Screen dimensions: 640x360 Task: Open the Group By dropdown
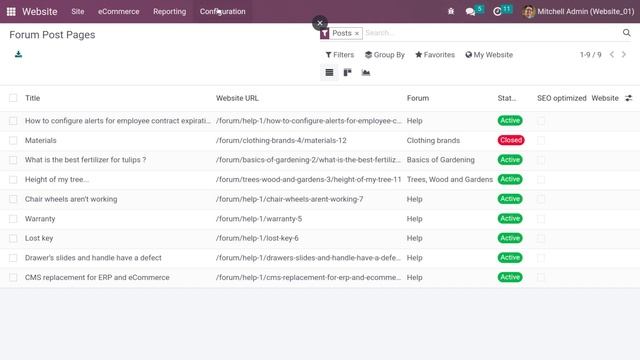[384, 55]
